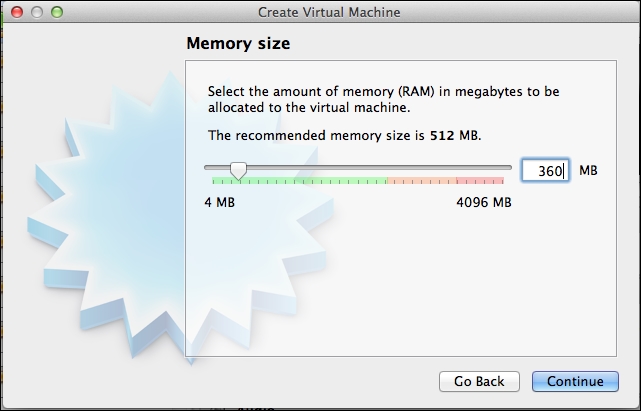Image resolution: width=641 pixels, height=411 pixels.
Task: Click the MB unit label beside field
Action: coord(588,170)
